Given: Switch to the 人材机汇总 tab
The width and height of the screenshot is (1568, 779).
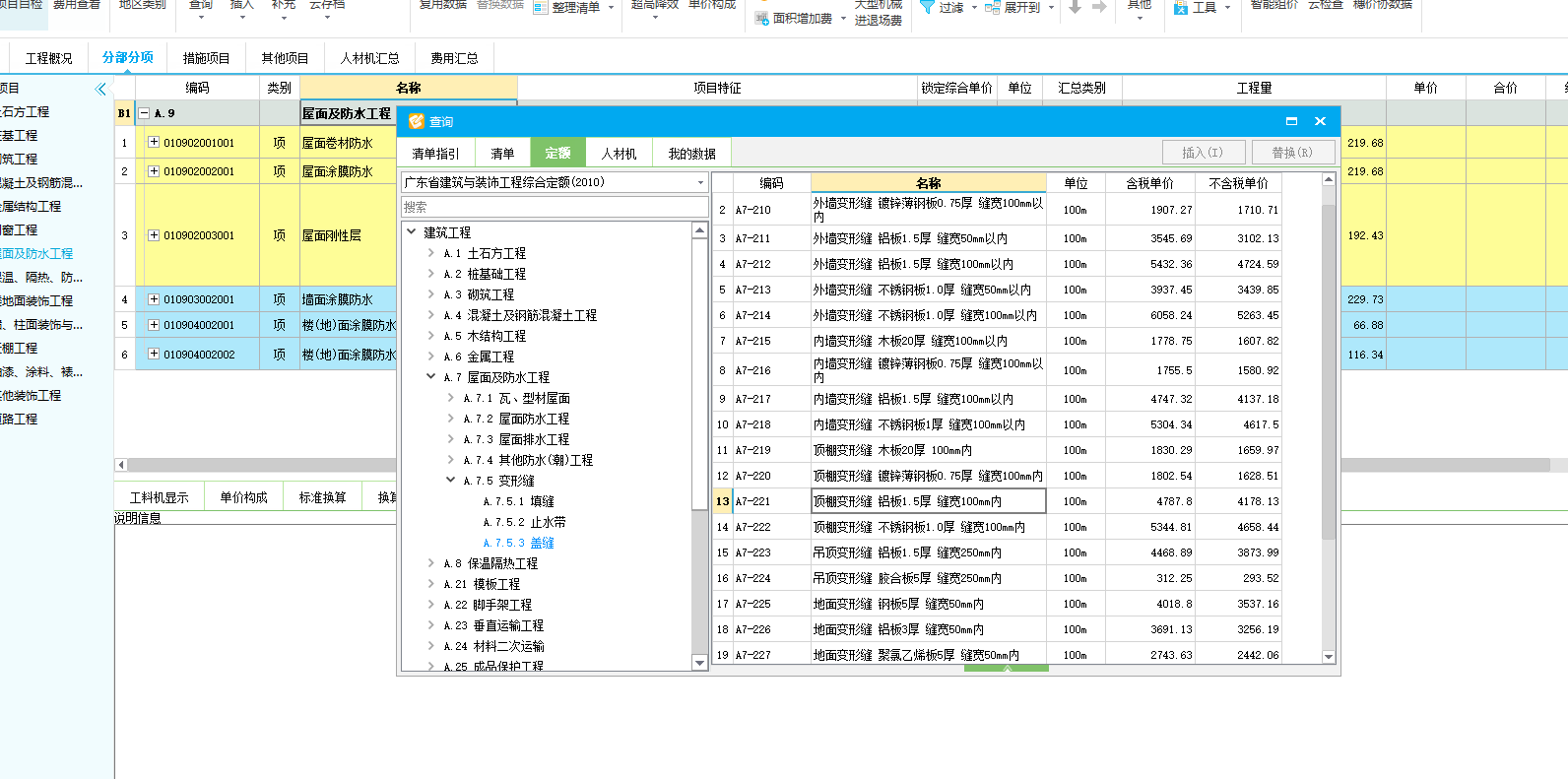Looking at the screenshot, I should click(x=370, y=59).
